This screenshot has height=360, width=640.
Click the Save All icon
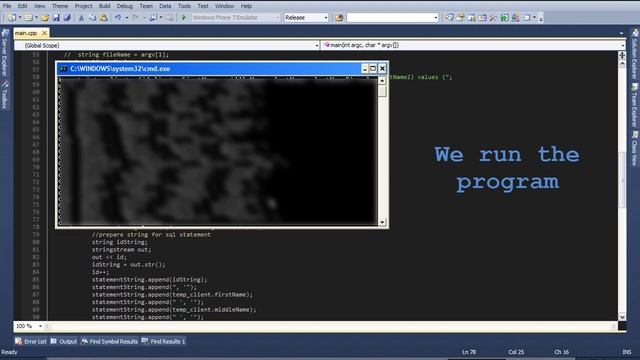tap(67, 18)
